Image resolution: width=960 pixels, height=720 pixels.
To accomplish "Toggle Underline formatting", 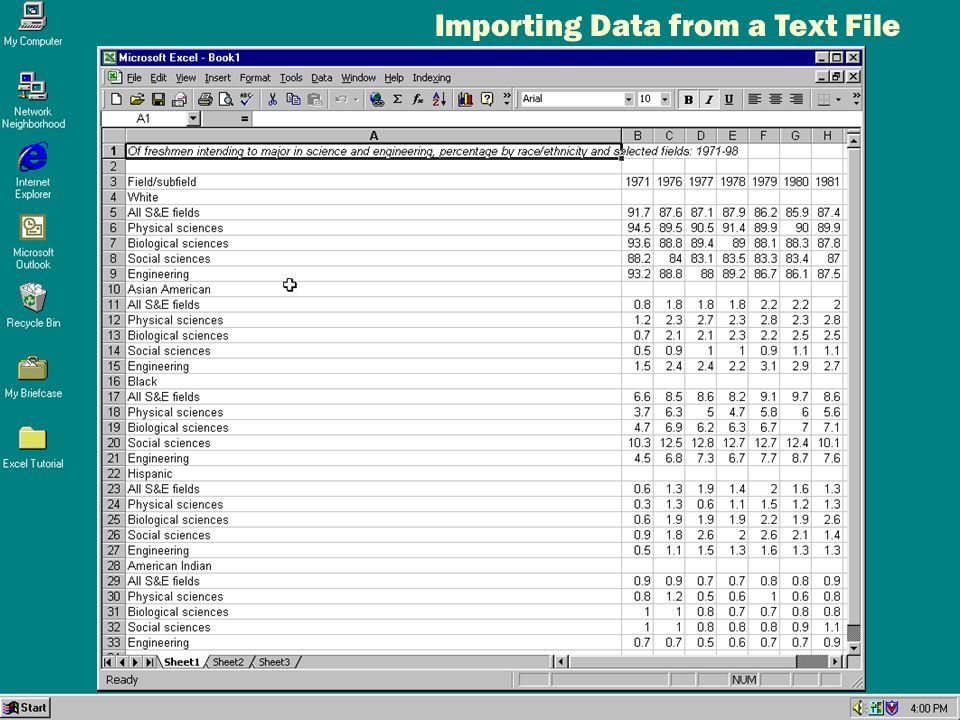I will pos(729,99).
